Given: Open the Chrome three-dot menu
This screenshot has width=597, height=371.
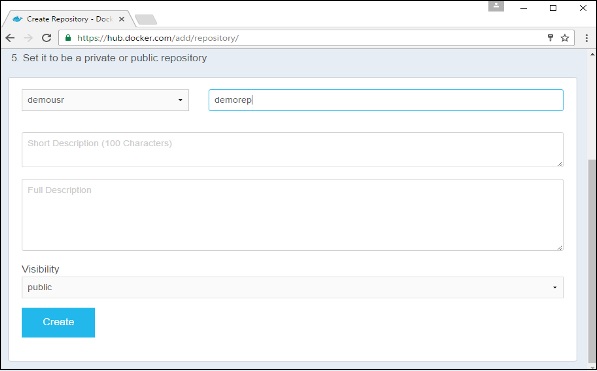Looking at the screenshot, I should coord(586,38).
